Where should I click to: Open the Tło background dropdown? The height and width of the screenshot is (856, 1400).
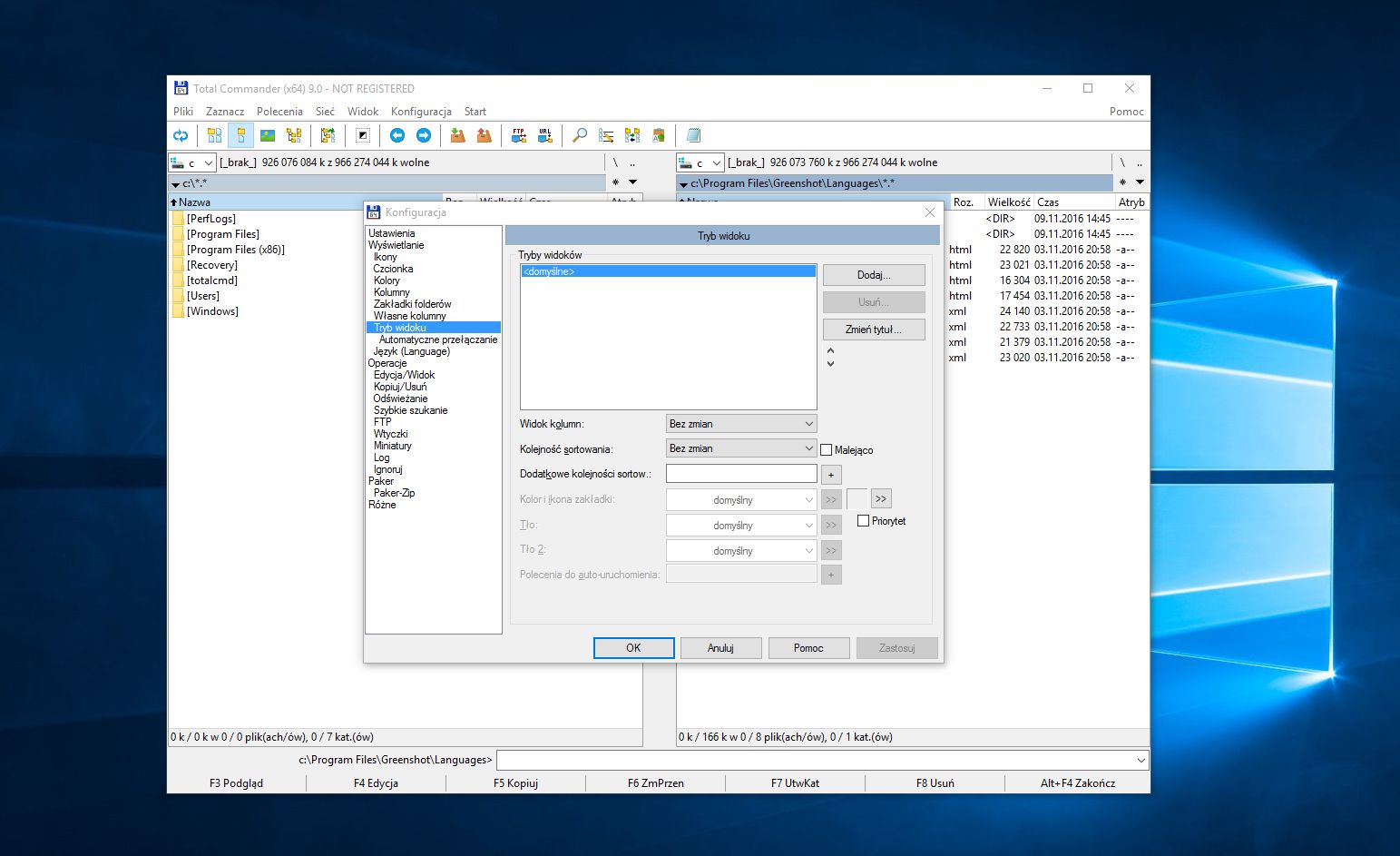pos(741,526)
